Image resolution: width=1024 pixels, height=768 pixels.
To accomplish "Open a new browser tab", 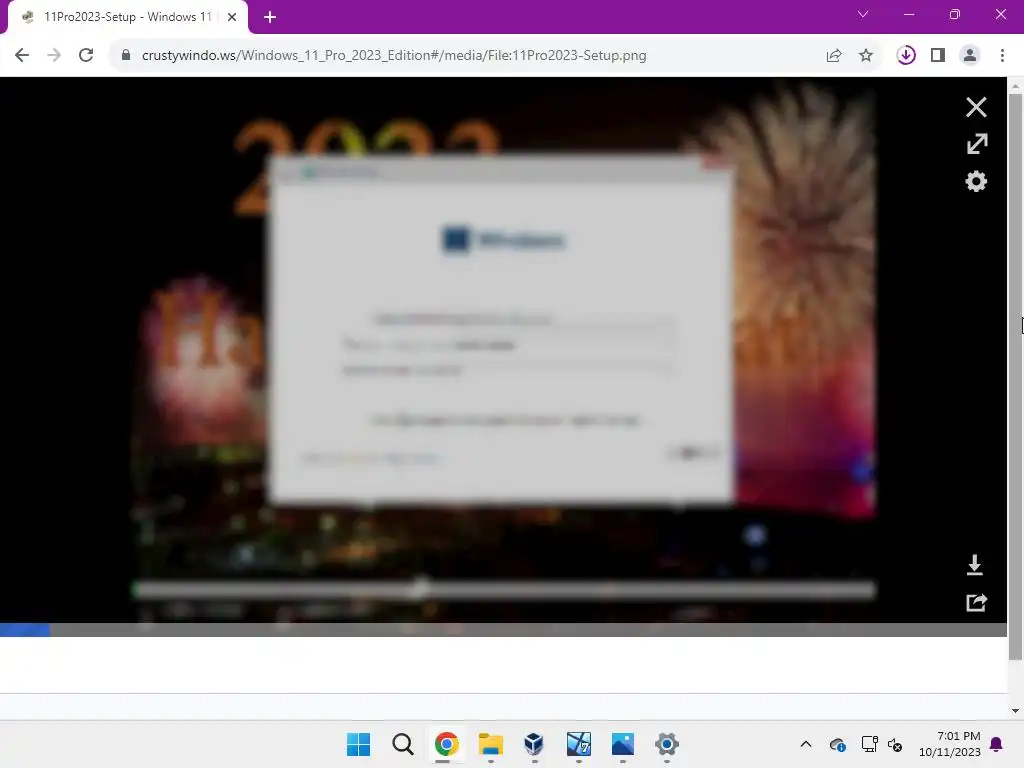I will (x=270, y=18).
